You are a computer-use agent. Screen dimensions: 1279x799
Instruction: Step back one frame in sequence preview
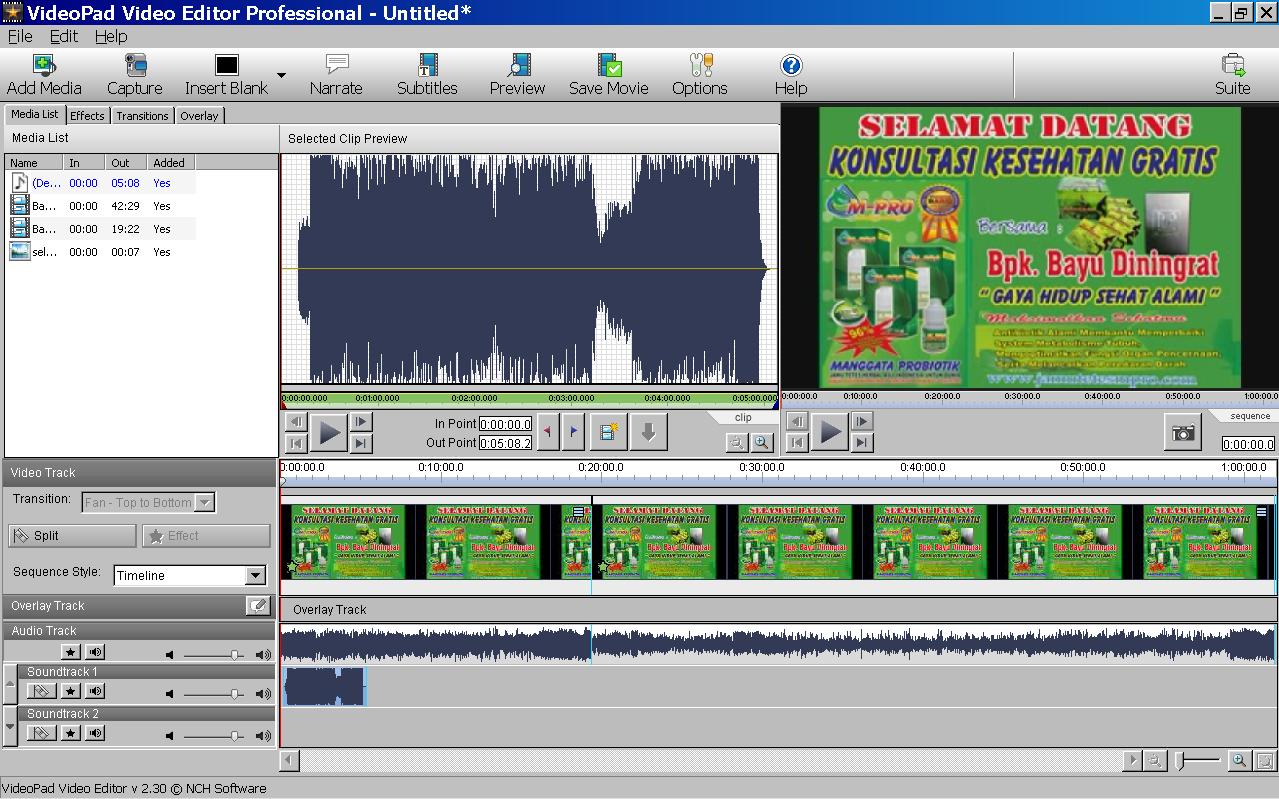tap(797, 422)
